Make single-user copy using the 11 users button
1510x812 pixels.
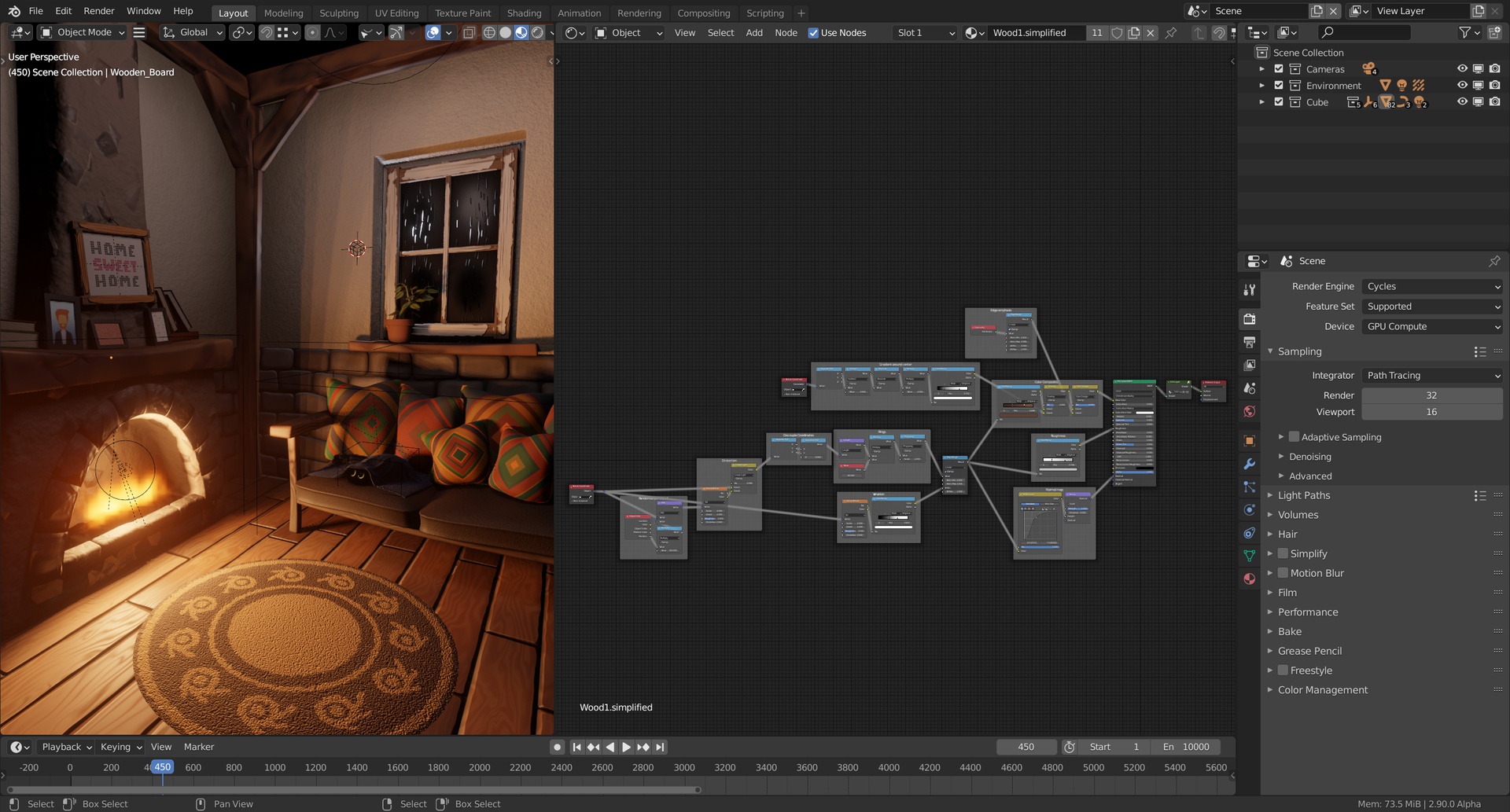tap(1097, 33)
